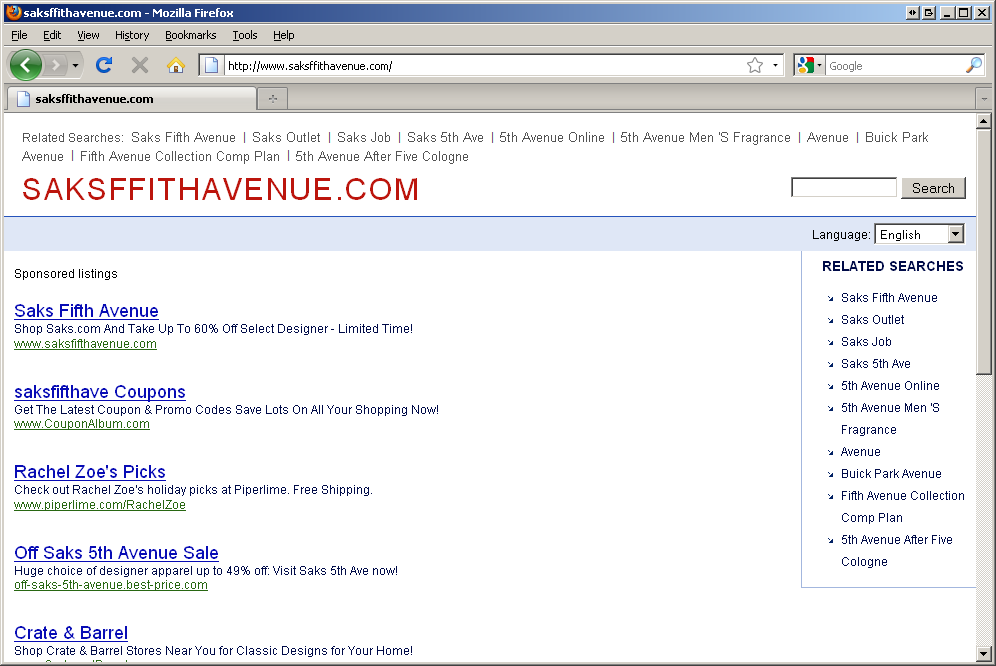Click 5th Avenue Online in top related searches

coord(552,137)
